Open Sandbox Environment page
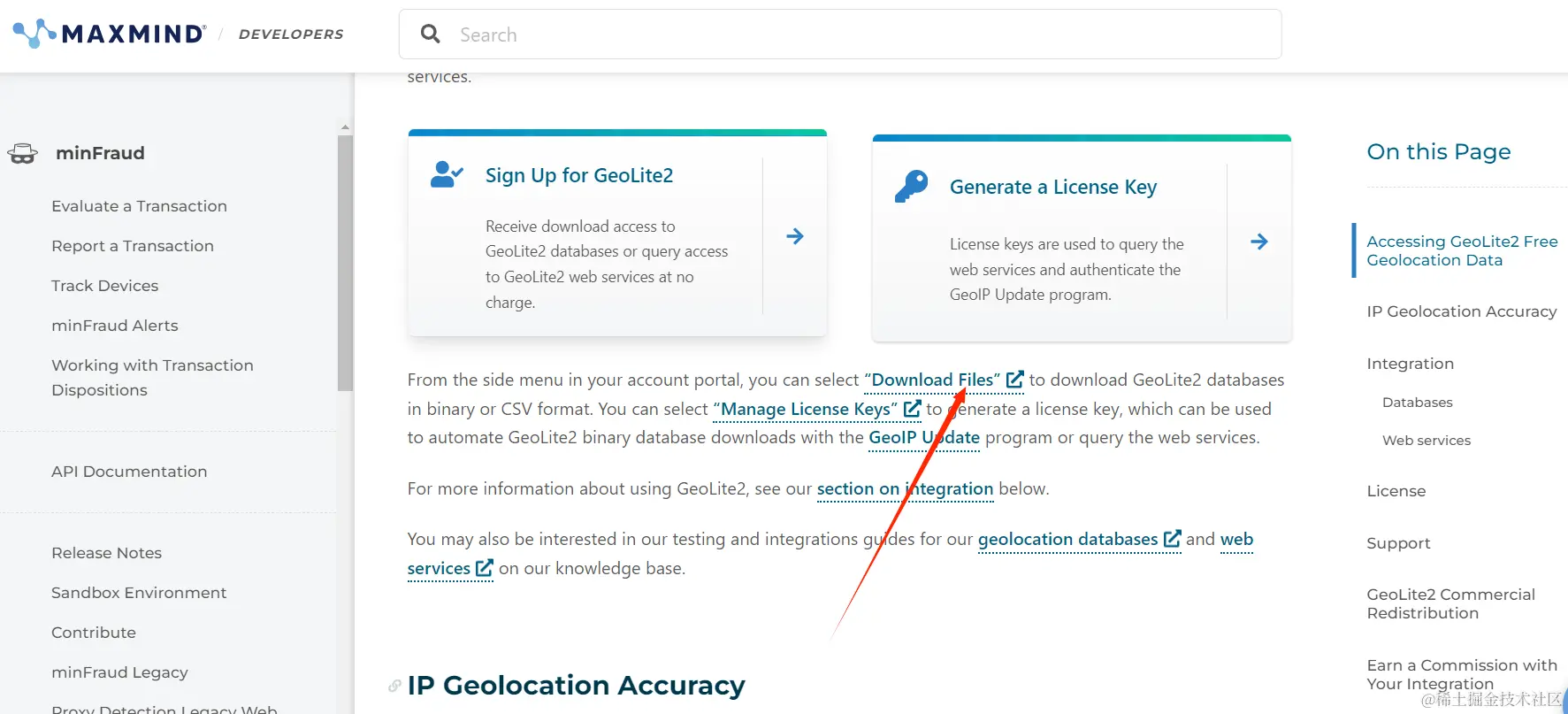 click(x=139, y=593)
